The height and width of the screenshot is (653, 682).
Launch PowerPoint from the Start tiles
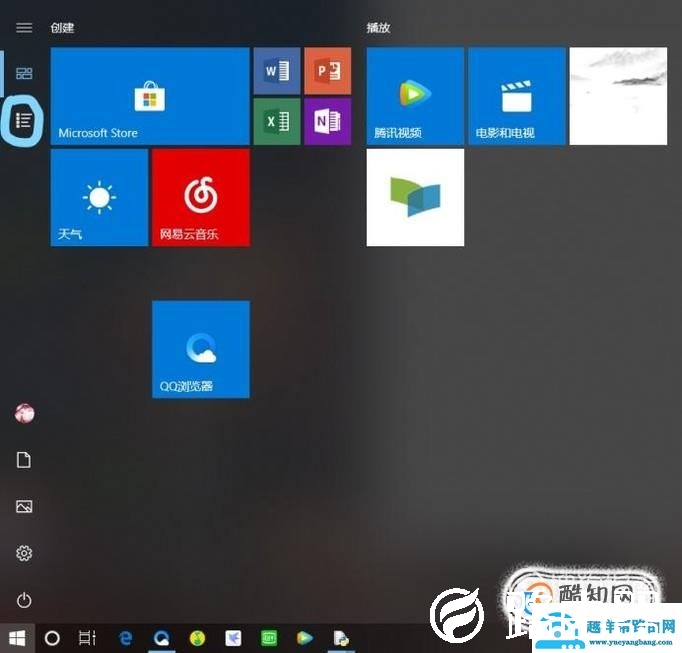coord(328,71)
